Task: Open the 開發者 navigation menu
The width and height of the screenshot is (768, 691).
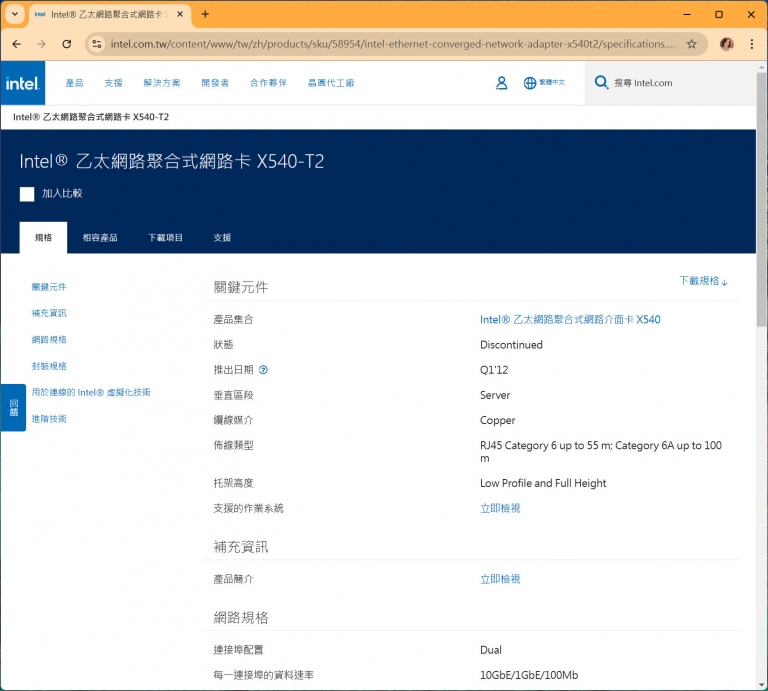Action: pyautogui.click(x=215, y=83)
